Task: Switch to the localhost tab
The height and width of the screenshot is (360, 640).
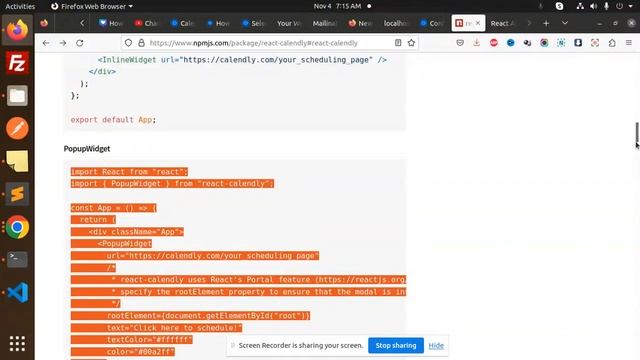Action: coord(396,23)
